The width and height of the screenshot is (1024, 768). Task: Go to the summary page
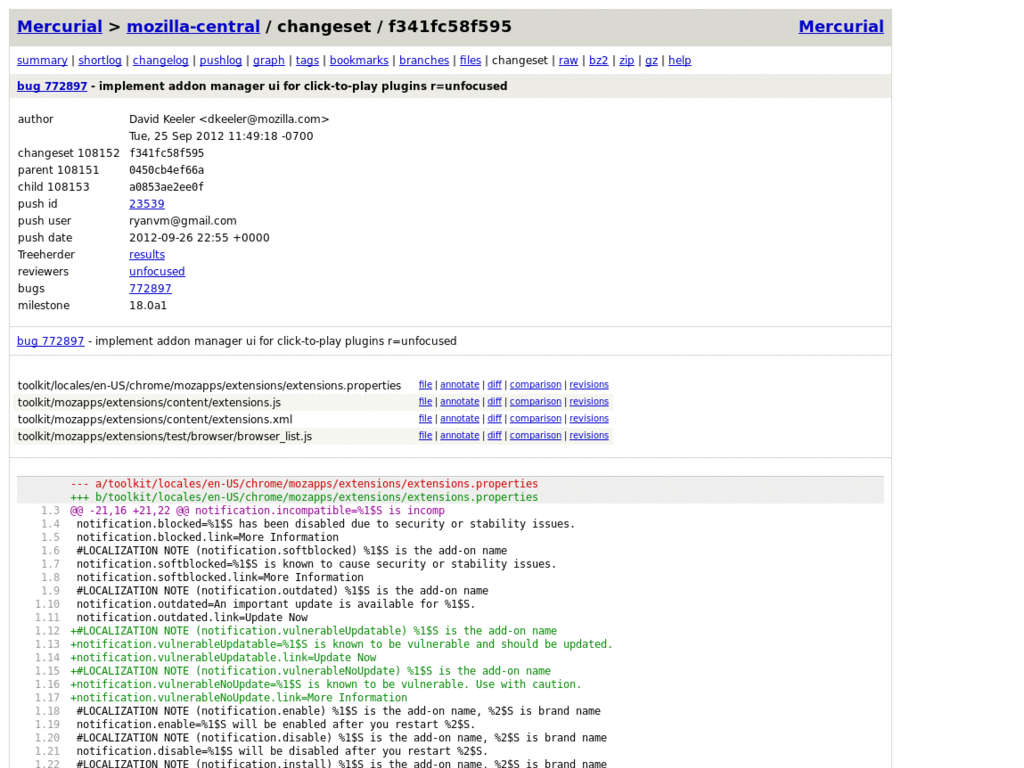click(42, 61)
